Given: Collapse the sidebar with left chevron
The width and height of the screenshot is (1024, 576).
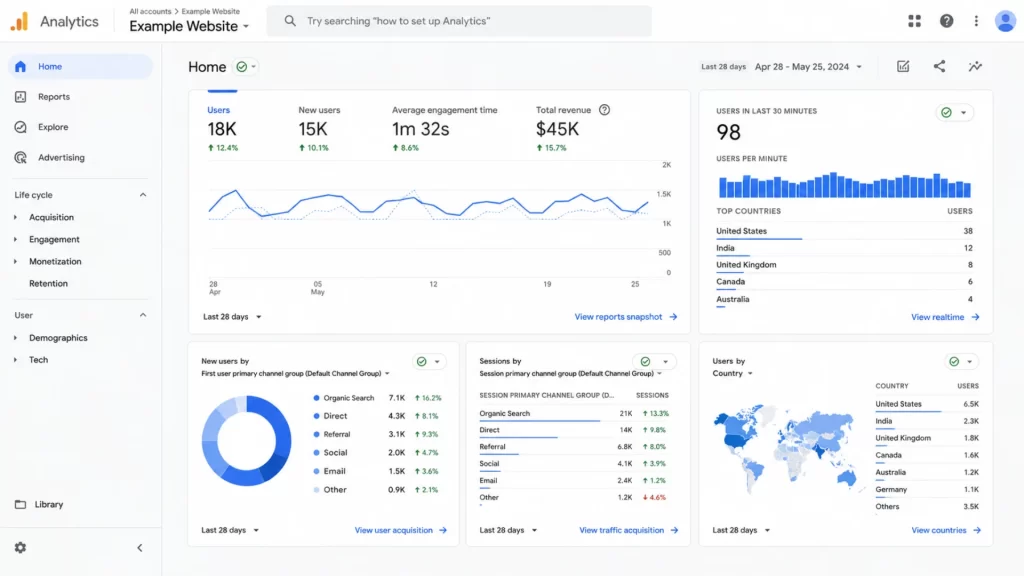Looking at the screenshot, I should pyautogui.click(x=140, y=548).
